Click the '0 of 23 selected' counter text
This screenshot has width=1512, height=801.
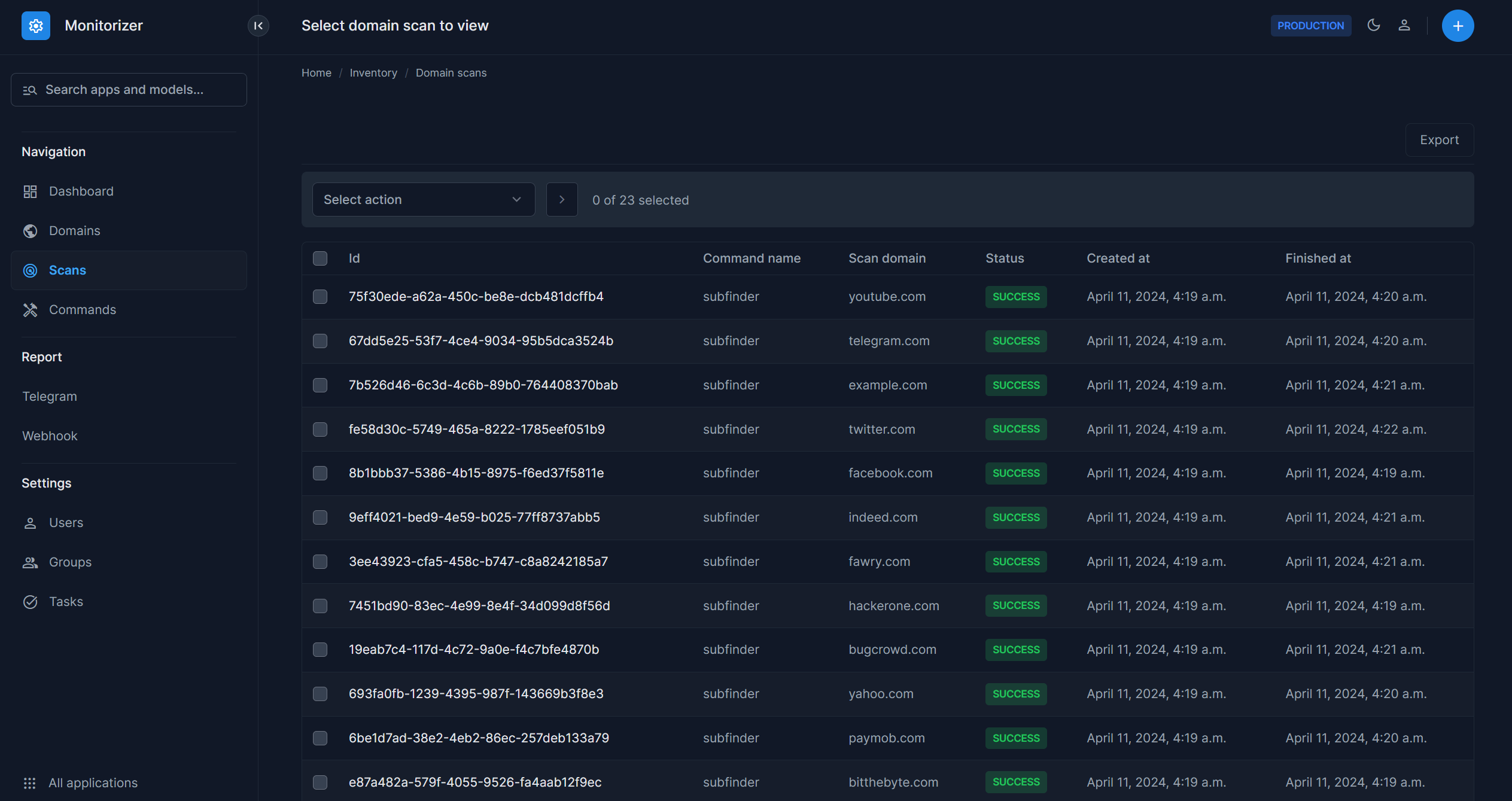point(640,200)
